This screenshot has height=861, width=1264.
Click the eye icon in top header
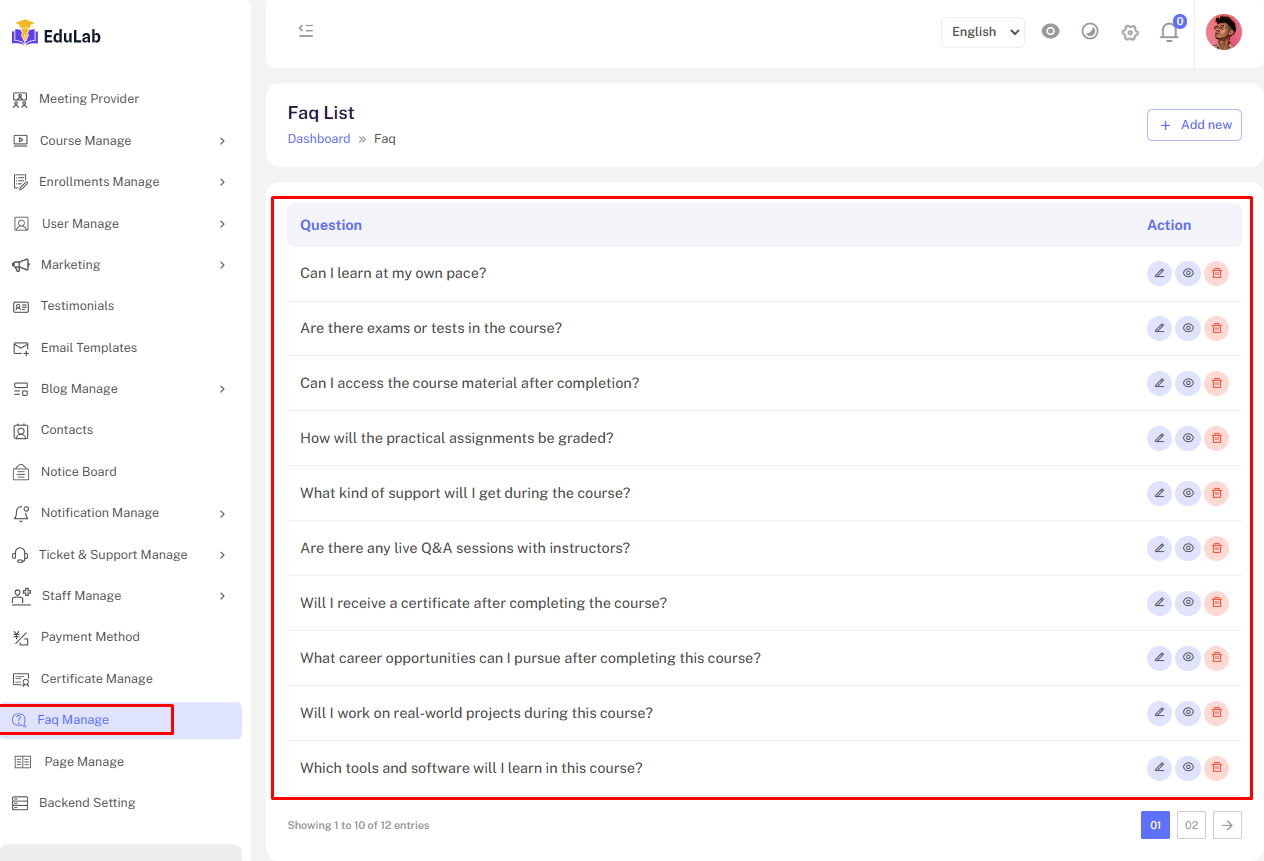click(1050, 32)
